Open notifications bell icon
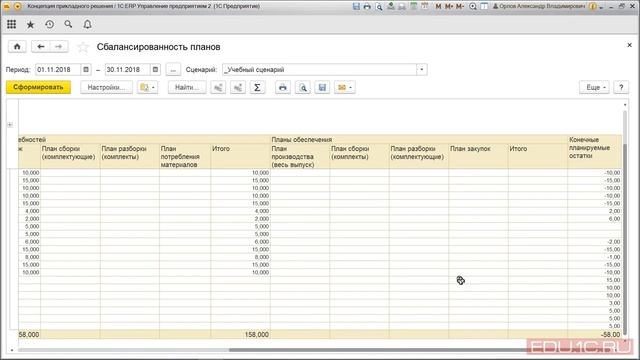Screen dimensions: 640x360 (87, 24)
